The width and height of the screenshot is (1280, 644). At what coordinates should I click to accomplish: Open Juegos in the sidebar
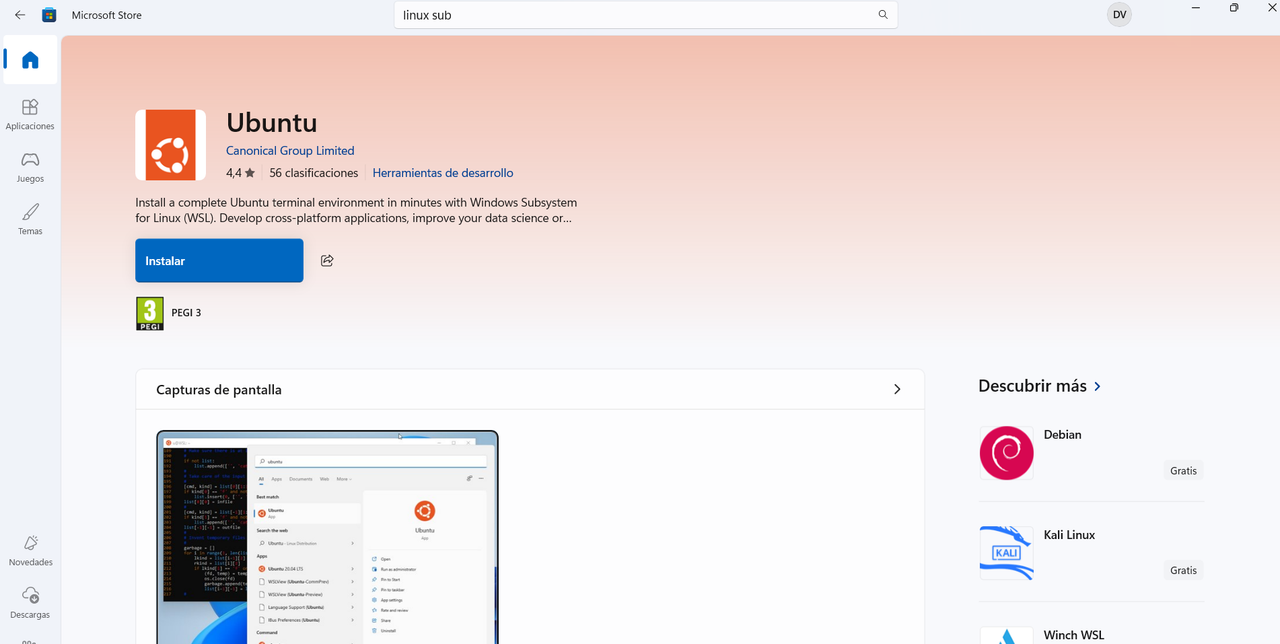(x=30, y=166)
